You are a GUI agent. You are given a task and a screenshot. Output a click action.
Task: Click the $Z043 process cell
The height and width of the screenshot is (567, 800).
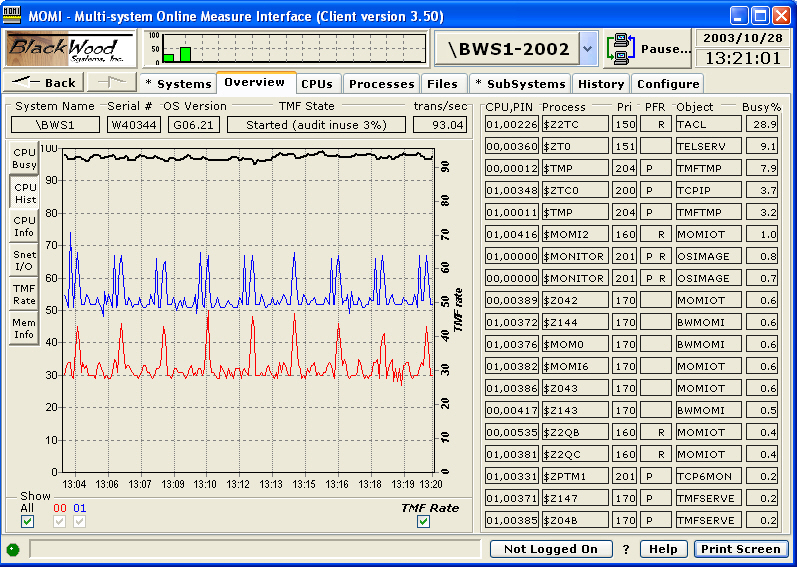[x=575, y=387]
